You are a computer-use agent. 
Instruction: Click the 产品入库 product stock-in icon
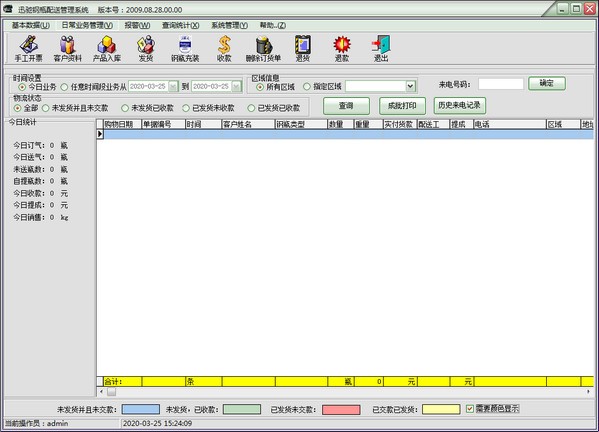coord(107,49)
